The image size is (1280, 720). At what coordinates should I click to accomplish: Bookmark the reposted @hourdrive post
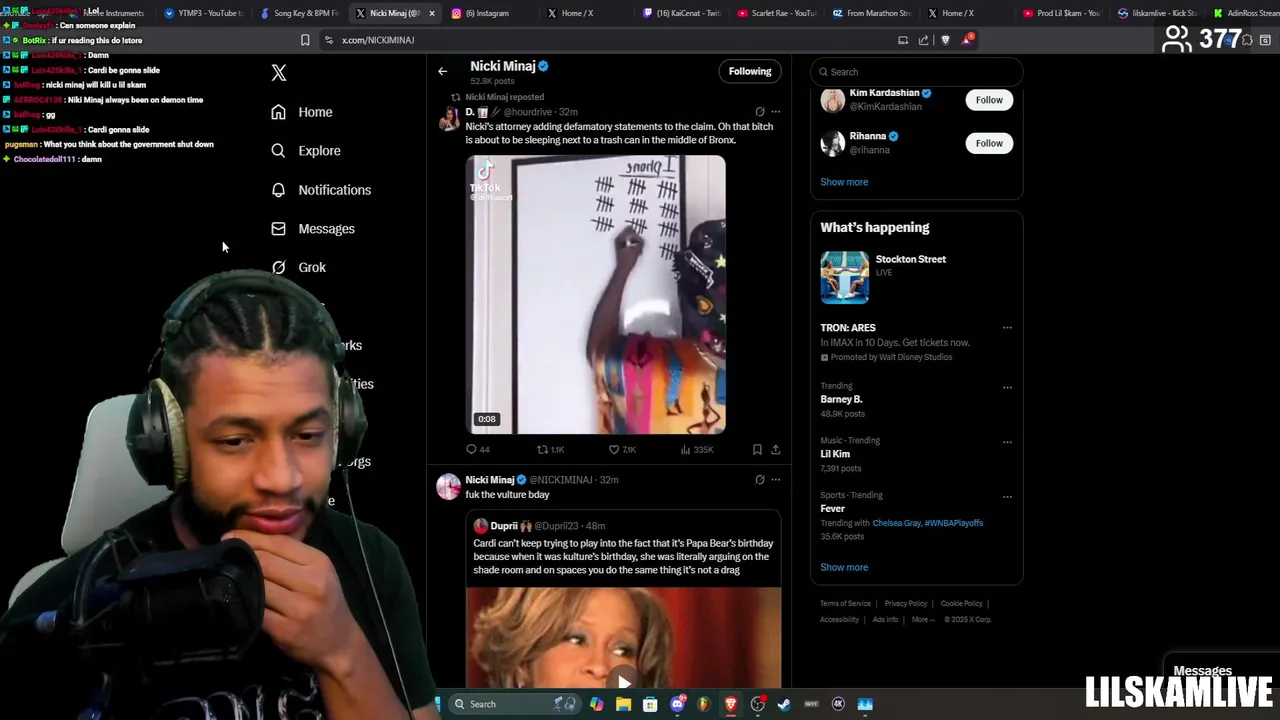[x=757, y=450]
